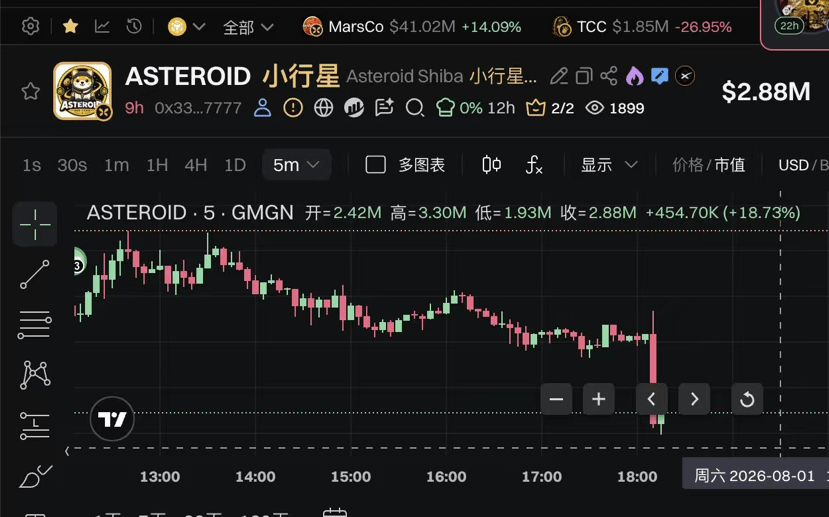Open the website globe icon
This screenshot has height=517, width=829.
pos(324,108)
